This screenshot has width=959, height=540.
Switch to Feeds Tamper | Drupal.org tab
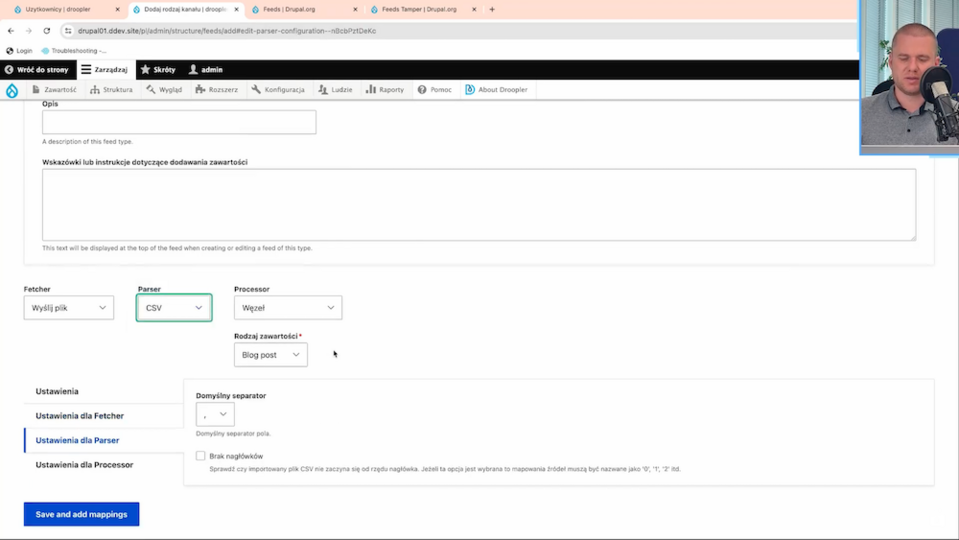click(419, 9)
